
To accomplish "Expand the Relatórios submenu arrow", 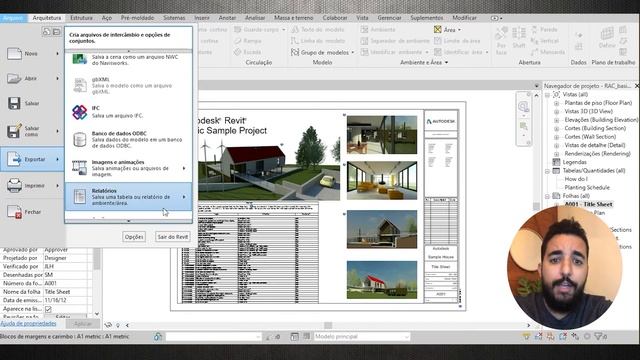I will [184, 197].
